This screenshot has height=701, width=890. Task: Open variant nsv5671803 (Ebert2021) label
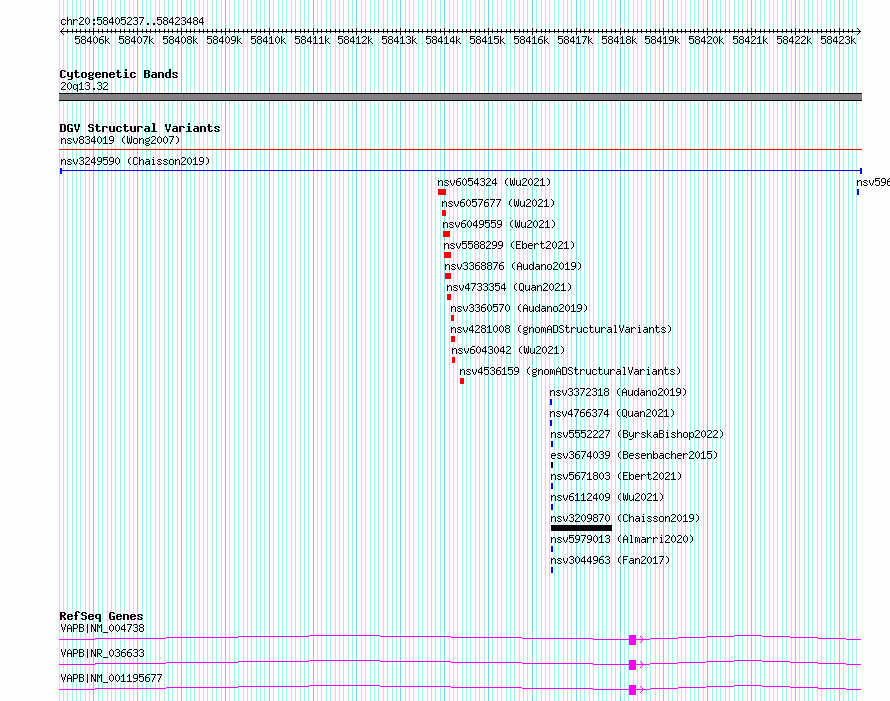616,476
